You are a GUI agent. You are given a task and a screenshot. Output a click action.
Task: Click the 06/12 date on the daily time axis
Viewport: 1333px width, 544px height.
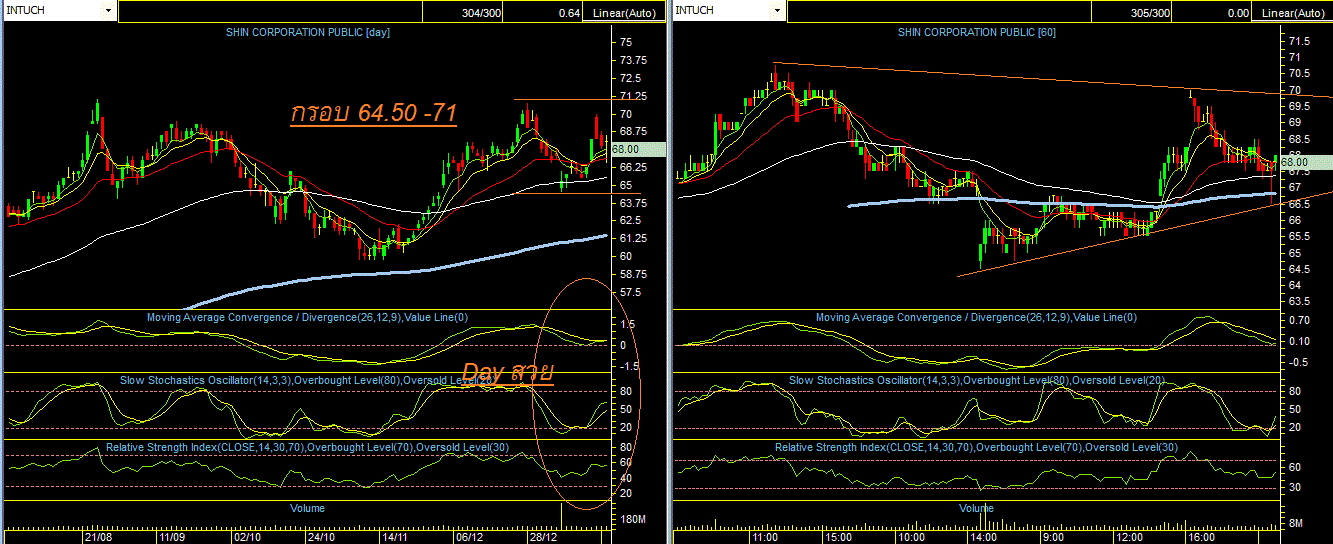point(469,536)
